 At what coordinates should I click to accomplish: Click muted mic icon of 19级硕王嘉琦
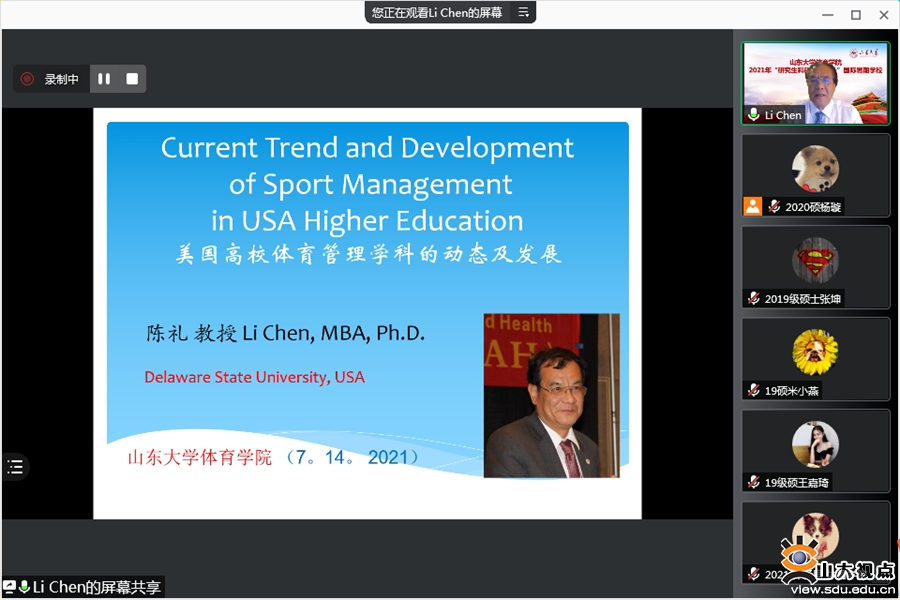[754, 483]
